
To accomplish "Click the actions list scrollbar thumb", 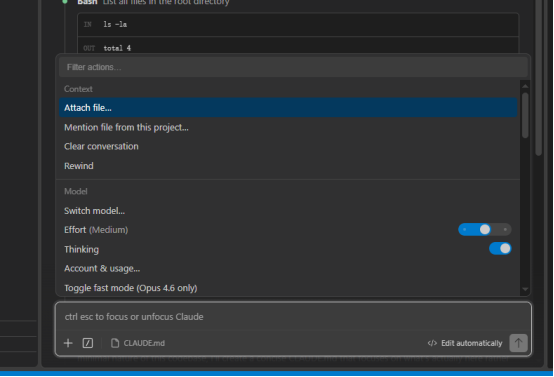I will point(525,115).
